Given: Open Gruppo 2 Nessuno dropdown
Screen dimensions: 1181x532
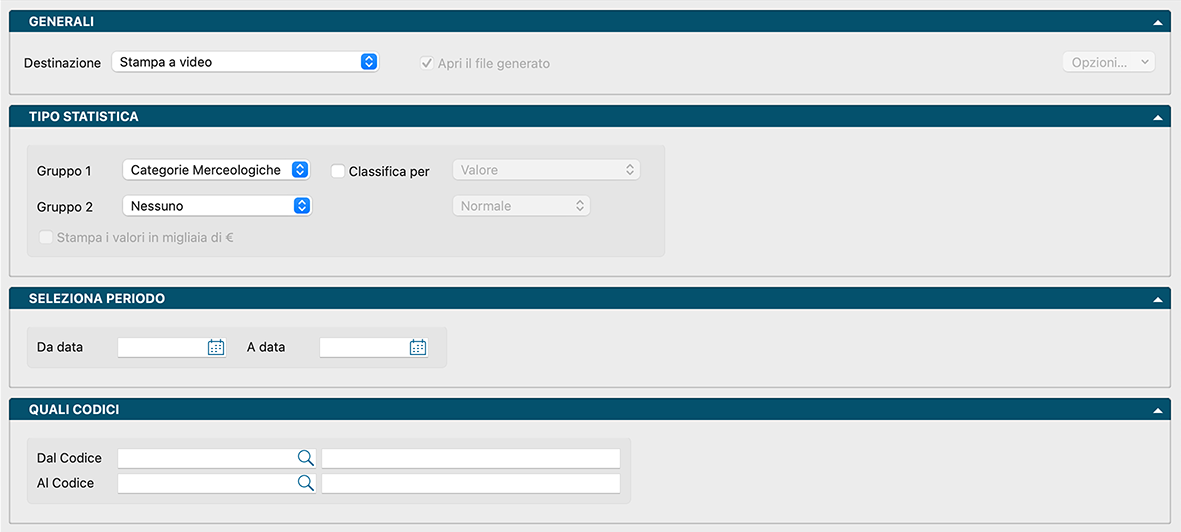Looking at the screenshot, I should pos(216,206).
